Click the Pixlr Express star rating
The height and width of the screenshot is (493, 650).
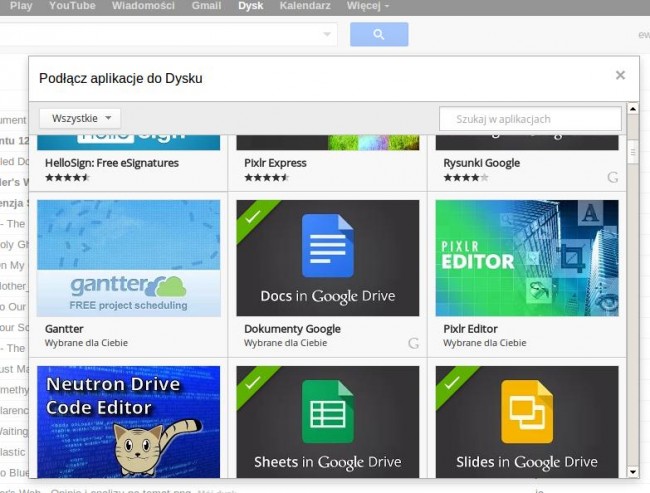click(267, 178)
